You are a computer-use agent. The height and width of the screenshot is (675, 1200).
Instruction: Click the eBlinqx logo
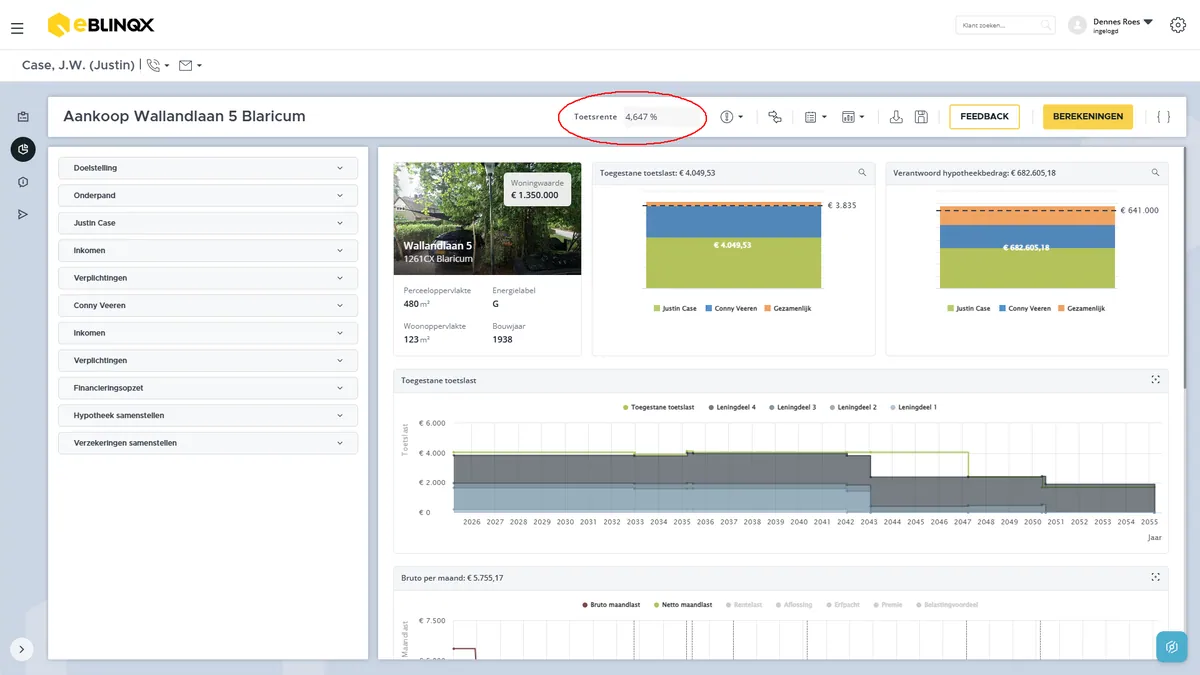(x=100, y=25)
